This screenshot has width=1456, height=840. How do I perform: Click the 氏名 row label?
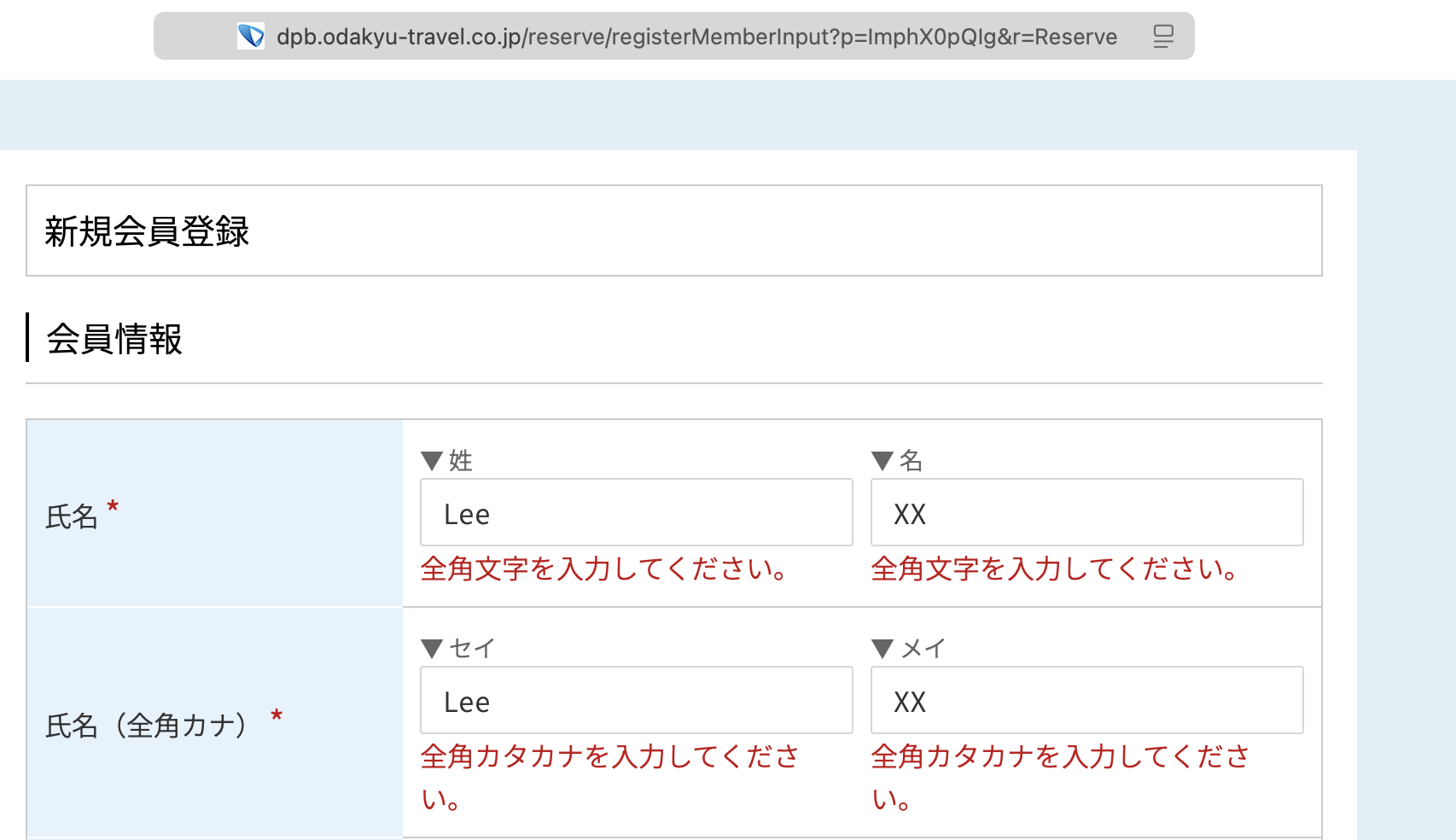(x=72, y=516)
